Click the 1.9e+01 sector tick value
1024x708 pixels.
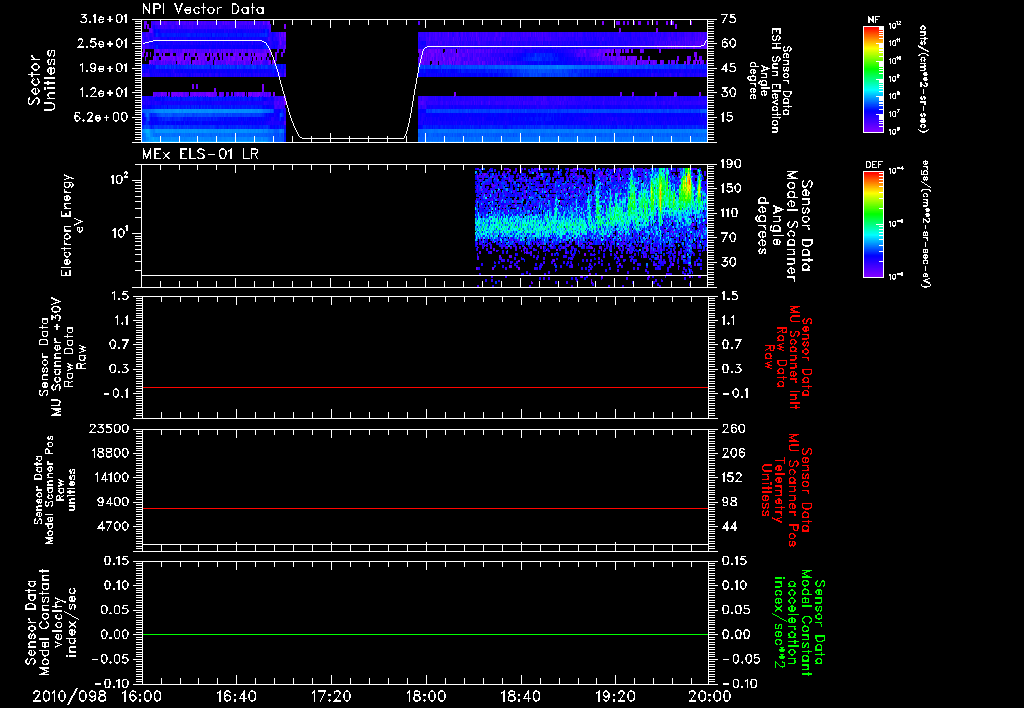tap(103, 68)
